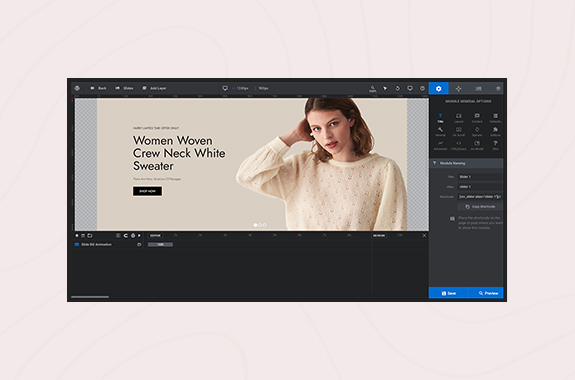
Task: Switch to the Navigation Options crosshair tab
Action: pyautogui.click(x=458, y=88)
